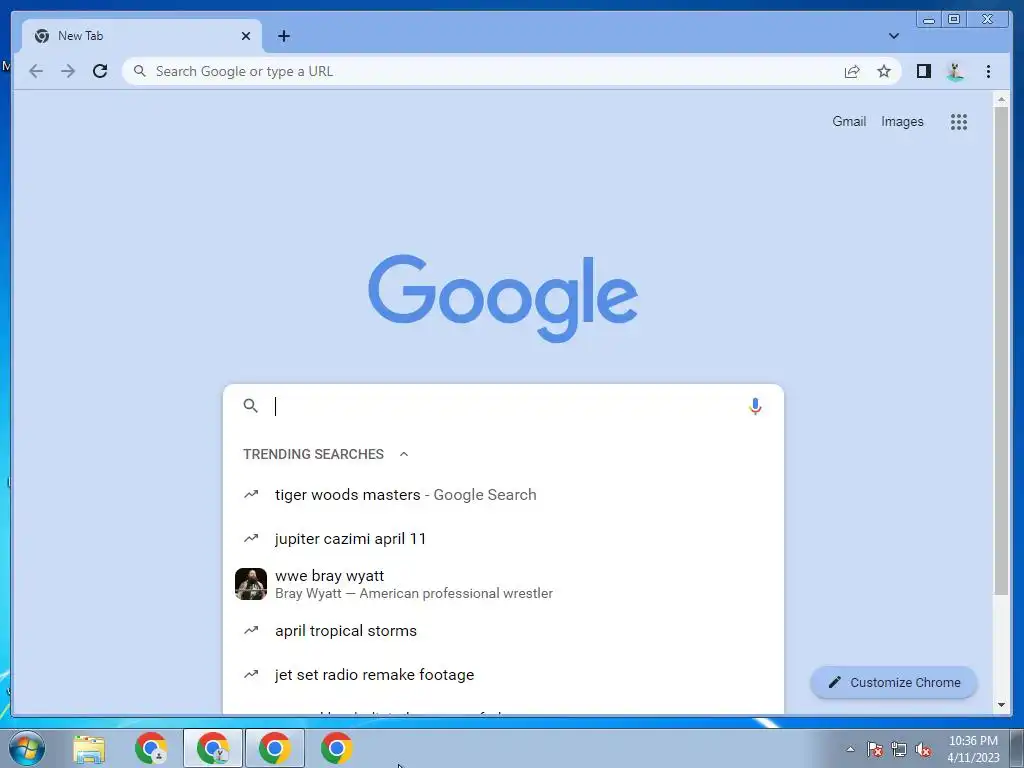The width and height of the screenshot is (1024, 768).
Task: Open the Windows Start button
Action: point(27,748)
